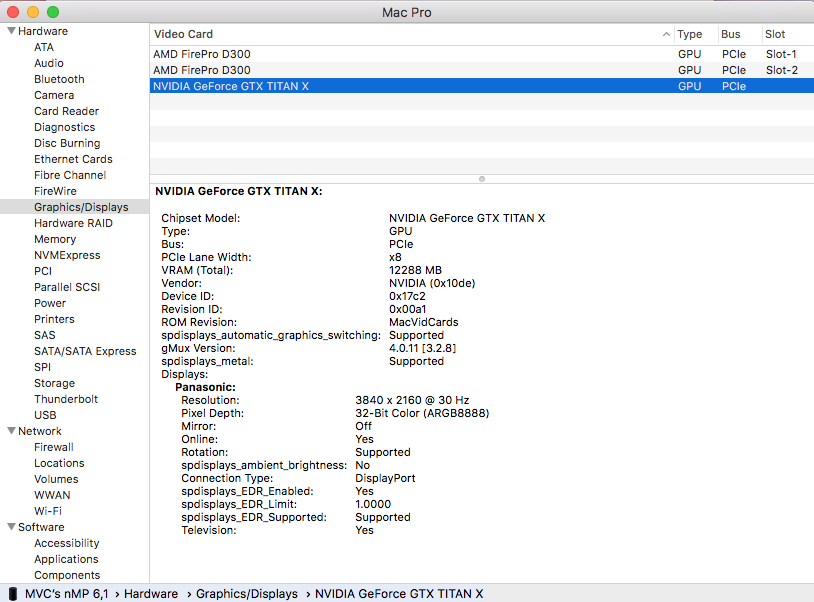Select Camera in the sidebar
This screenshot has width=814, height=602.
[54, 95]
